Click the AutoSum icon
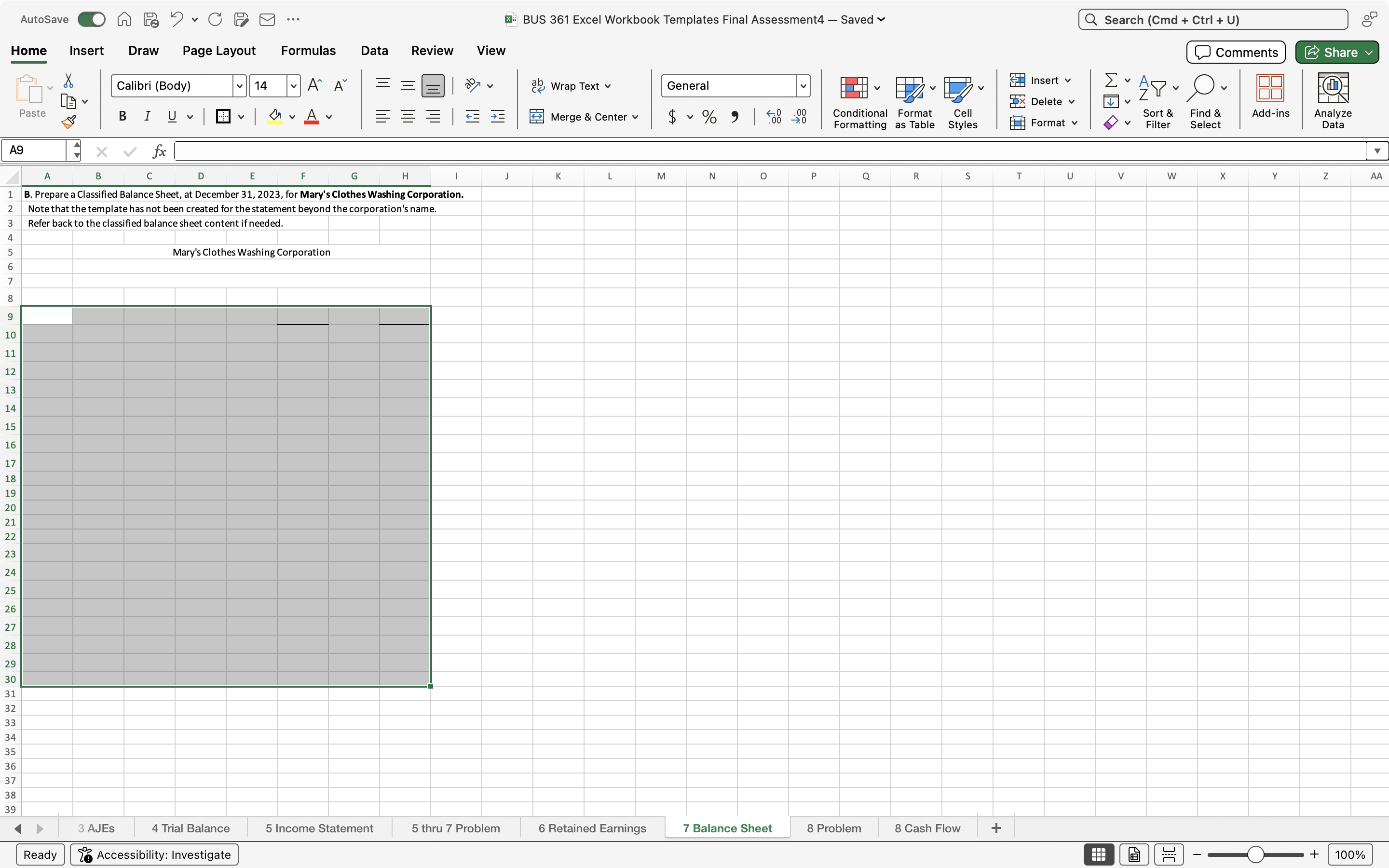Screen dimensions: 1389x868 tap(1111, 80)
